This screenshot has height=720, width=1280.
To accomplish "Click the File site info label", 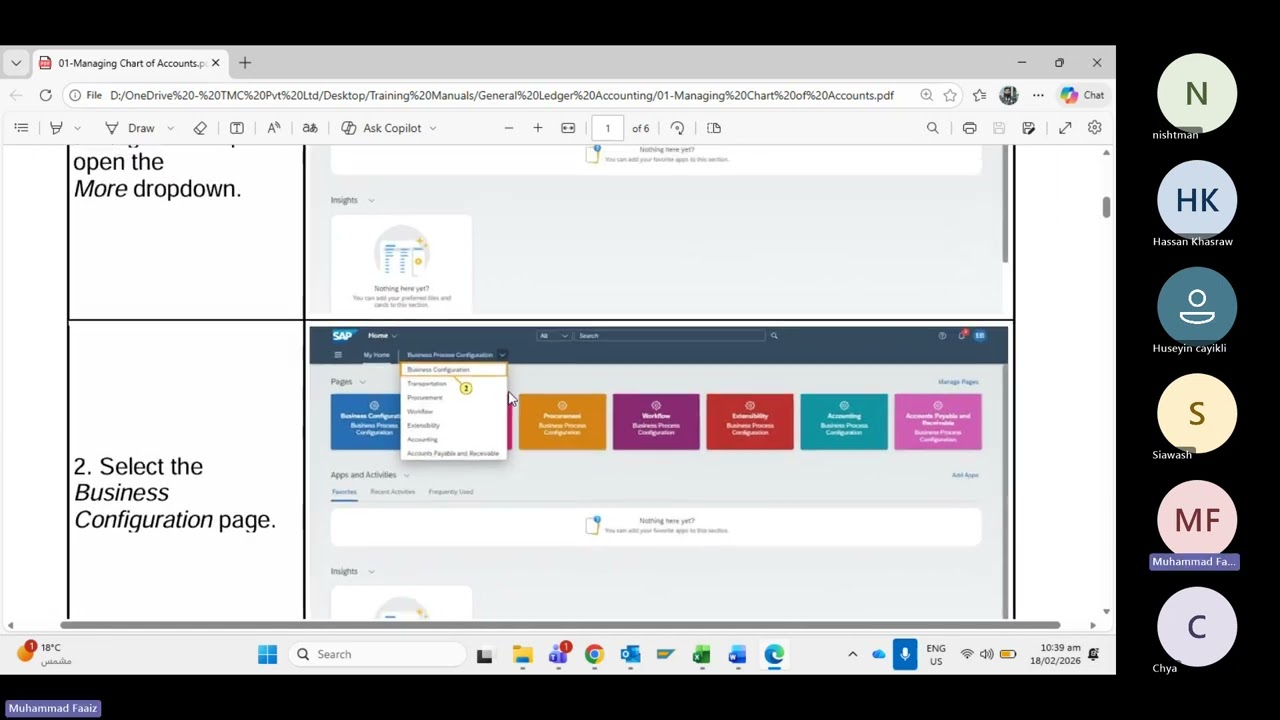I will [86, 95].
